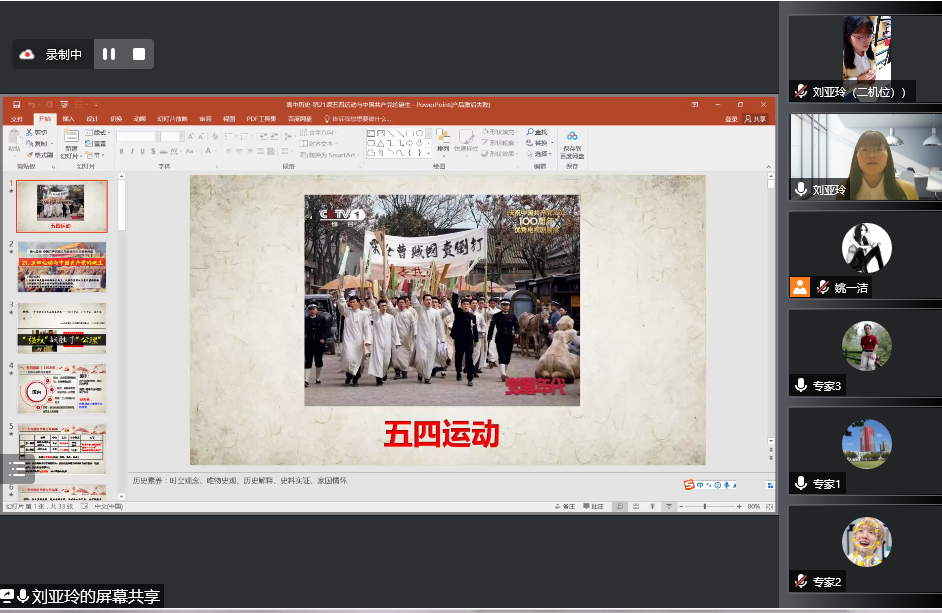Click the Clear Formatting icon
Viewport: 942px width, 613px height.
(215, 137)
